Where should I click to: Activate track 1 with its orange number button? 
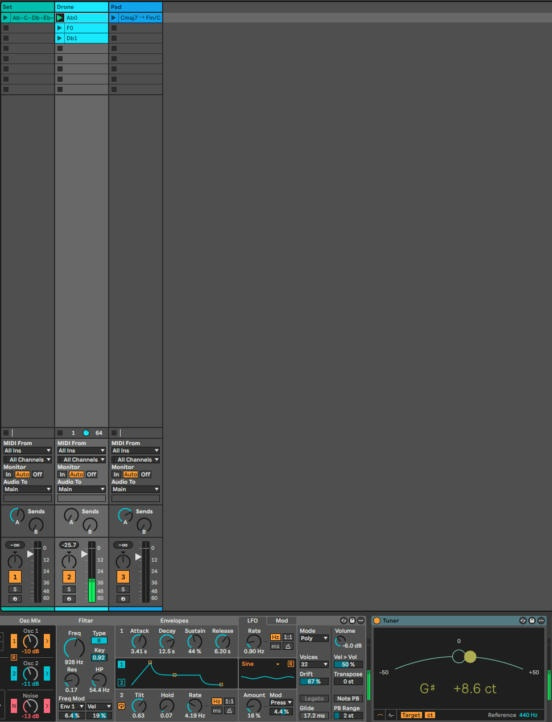coord(15,577)
